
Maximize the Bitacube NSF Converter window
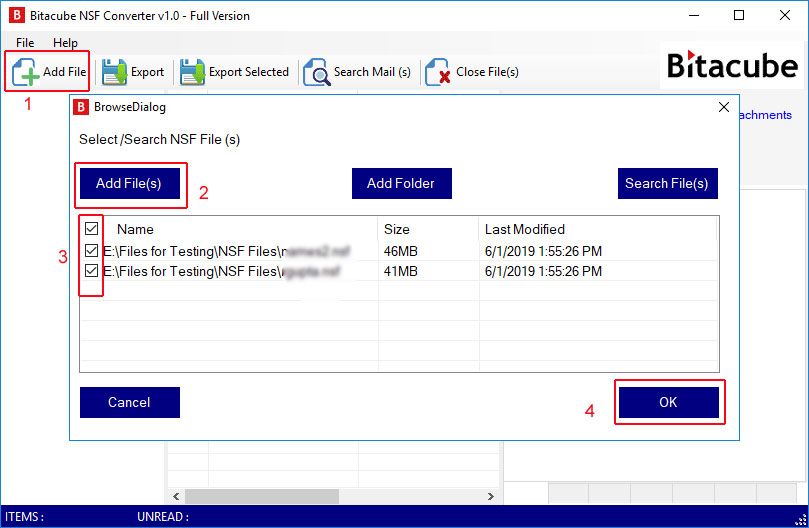pos(739,15)
